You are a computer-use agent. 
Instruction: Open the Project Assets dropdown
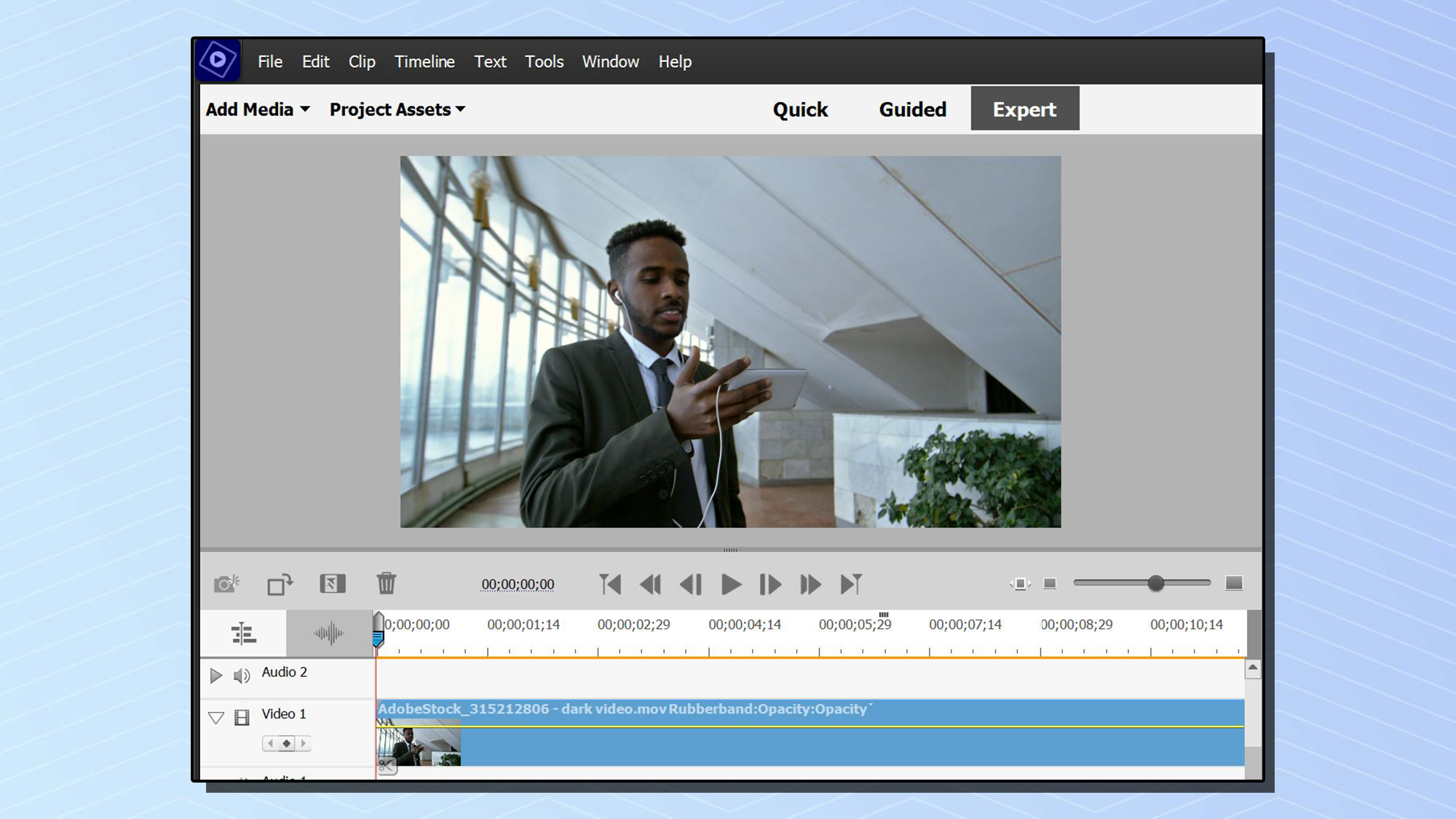tap(396, 109)
